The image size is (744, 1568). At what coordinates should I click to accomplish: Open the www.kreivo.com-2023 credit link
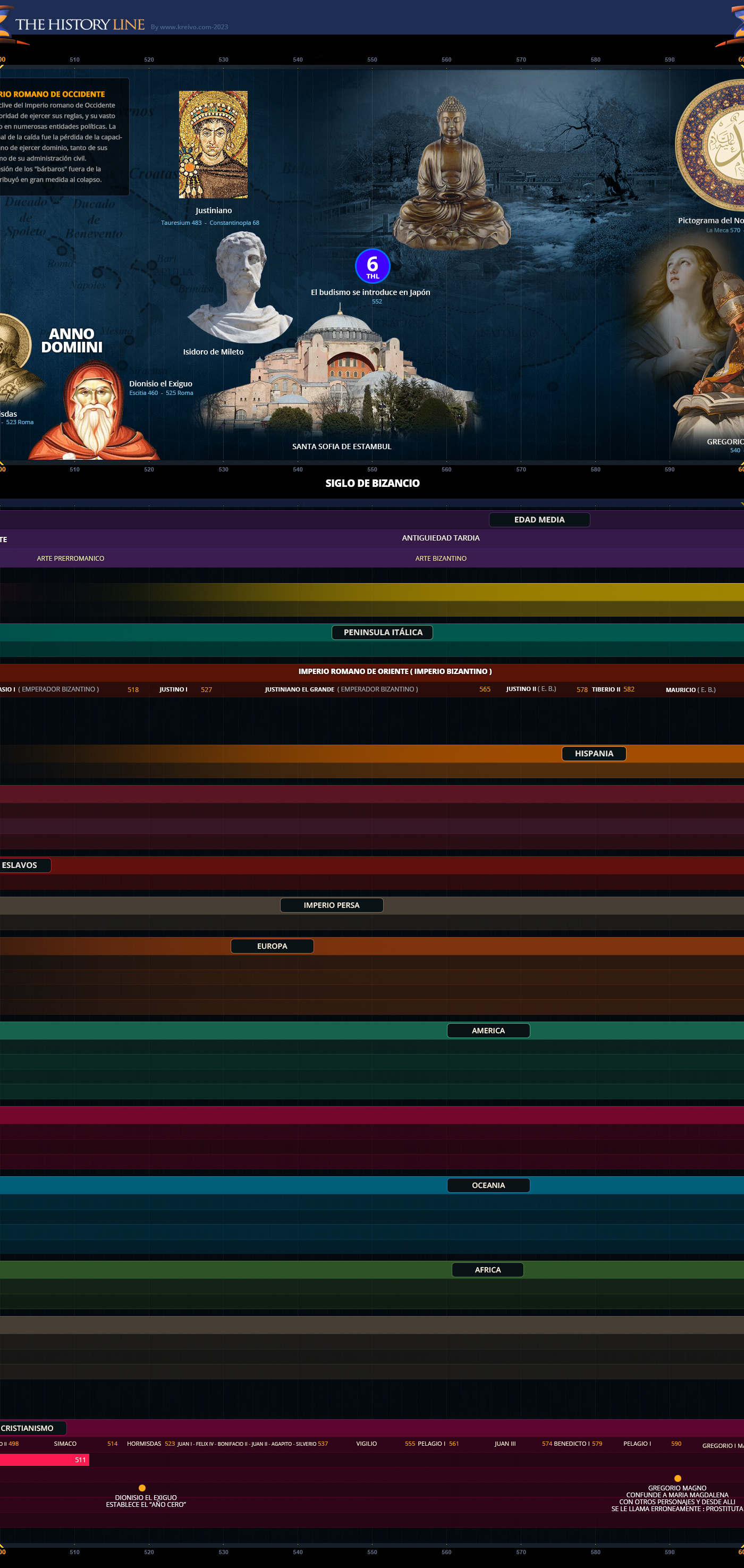189,27
